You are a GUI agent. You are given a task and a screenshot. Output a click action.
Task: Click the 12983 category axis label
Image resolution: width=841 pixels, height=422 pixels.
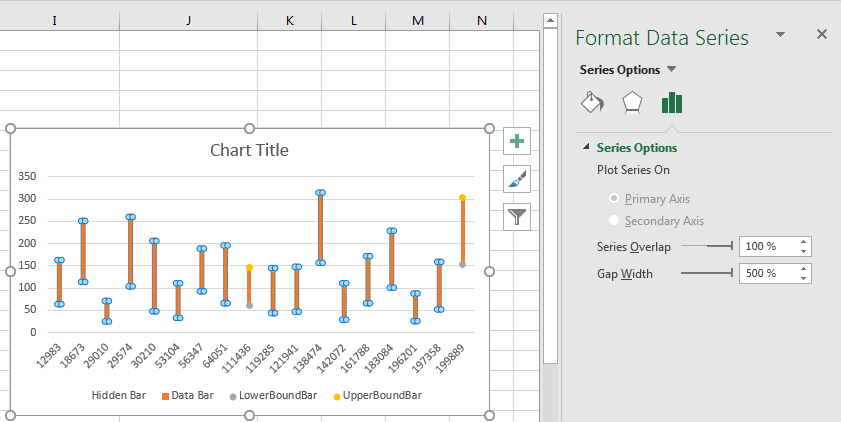[x=49, y=356]
